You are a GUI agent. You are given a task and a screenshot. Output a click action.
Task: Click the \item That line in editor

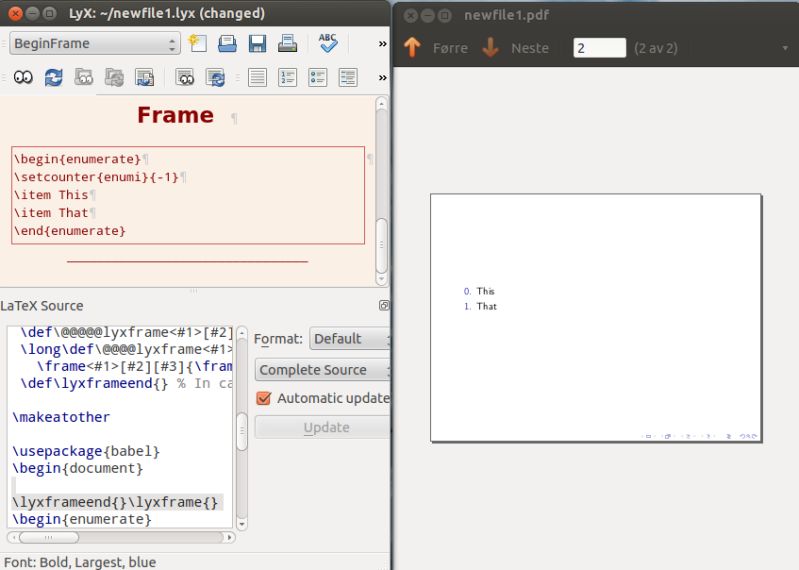click(51, 213)
